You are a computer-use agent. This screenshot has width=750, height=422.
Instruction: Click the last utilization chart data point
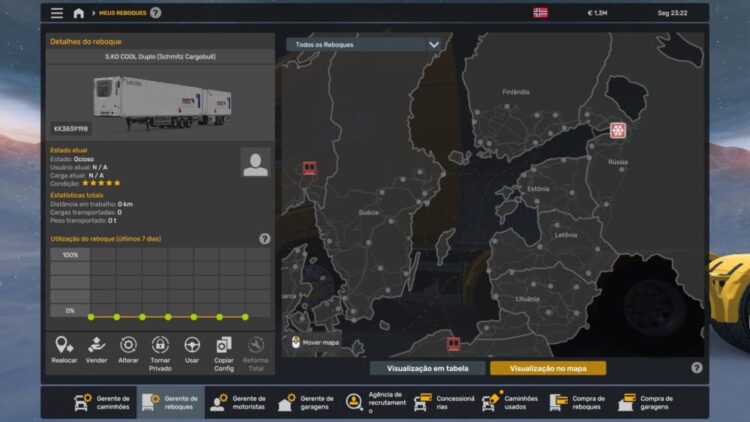pyautogui.click(x=245, y=317)
